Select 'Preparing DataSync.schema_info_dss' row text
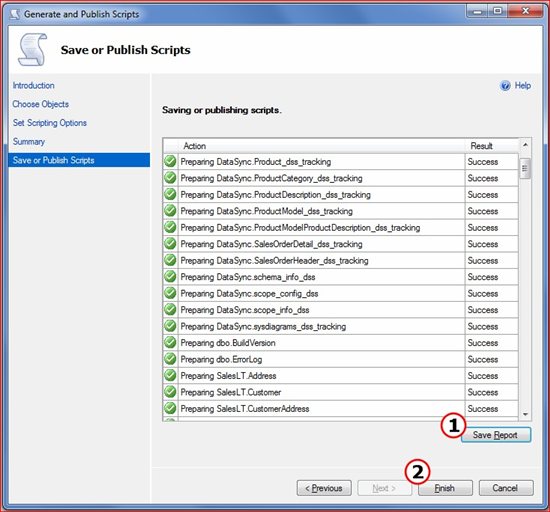The image size is (550, 512). point(248,277)
